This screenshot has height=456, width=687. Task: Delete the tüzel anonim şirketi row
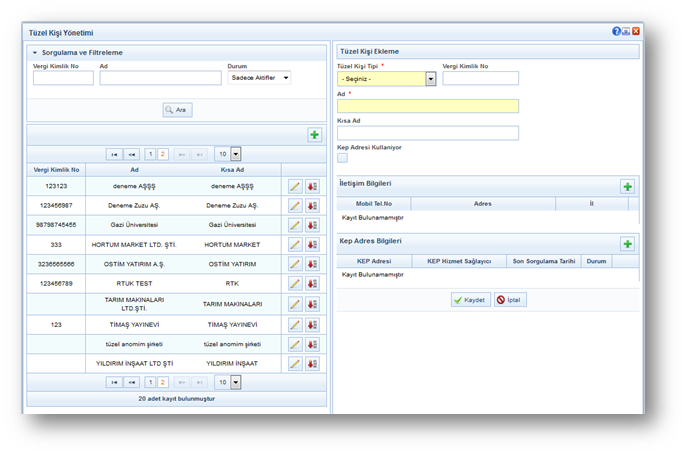pos(312,344)
